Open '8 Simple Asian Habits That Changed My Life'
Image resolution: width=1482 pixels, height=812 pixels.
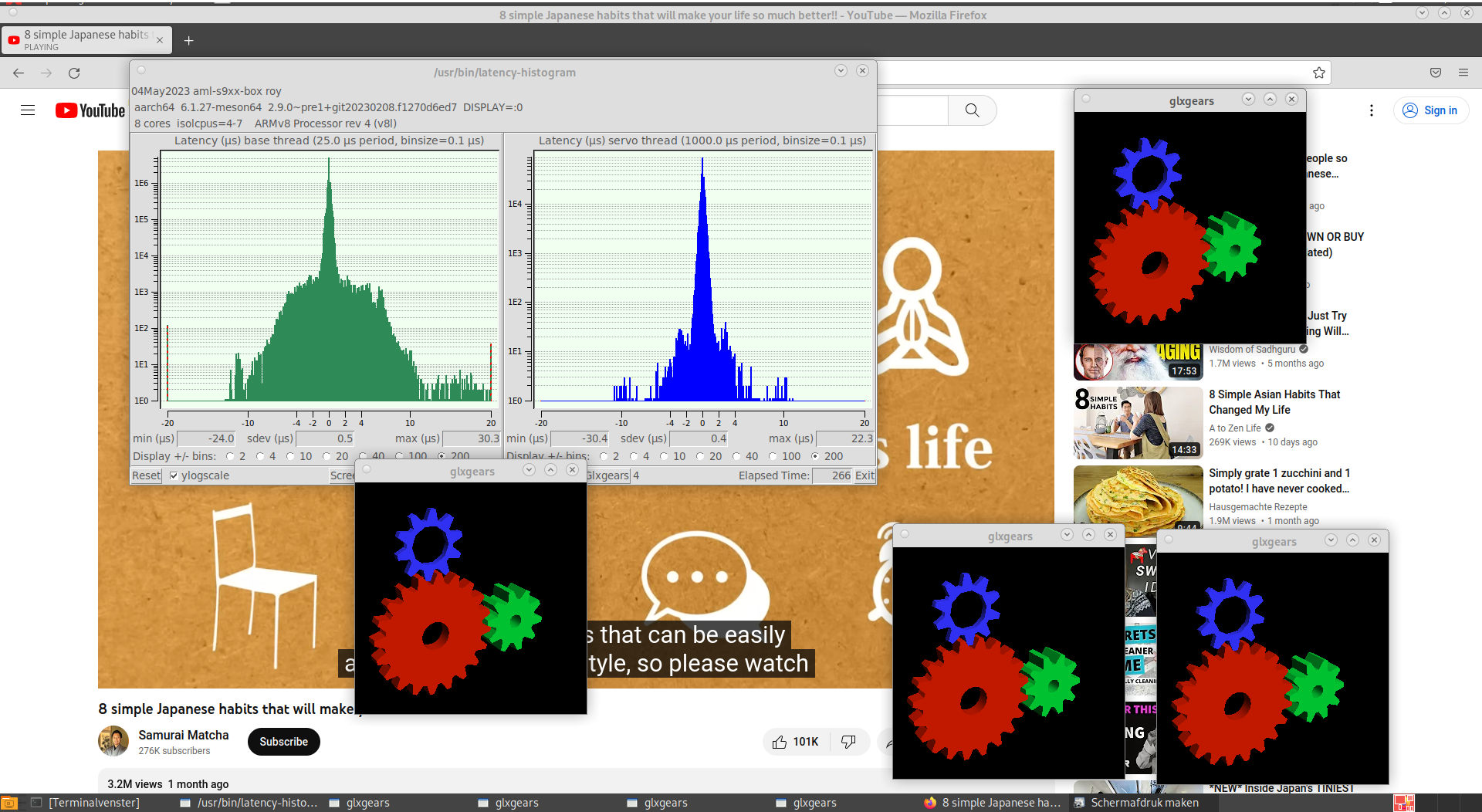click(x=1274, y=402)
